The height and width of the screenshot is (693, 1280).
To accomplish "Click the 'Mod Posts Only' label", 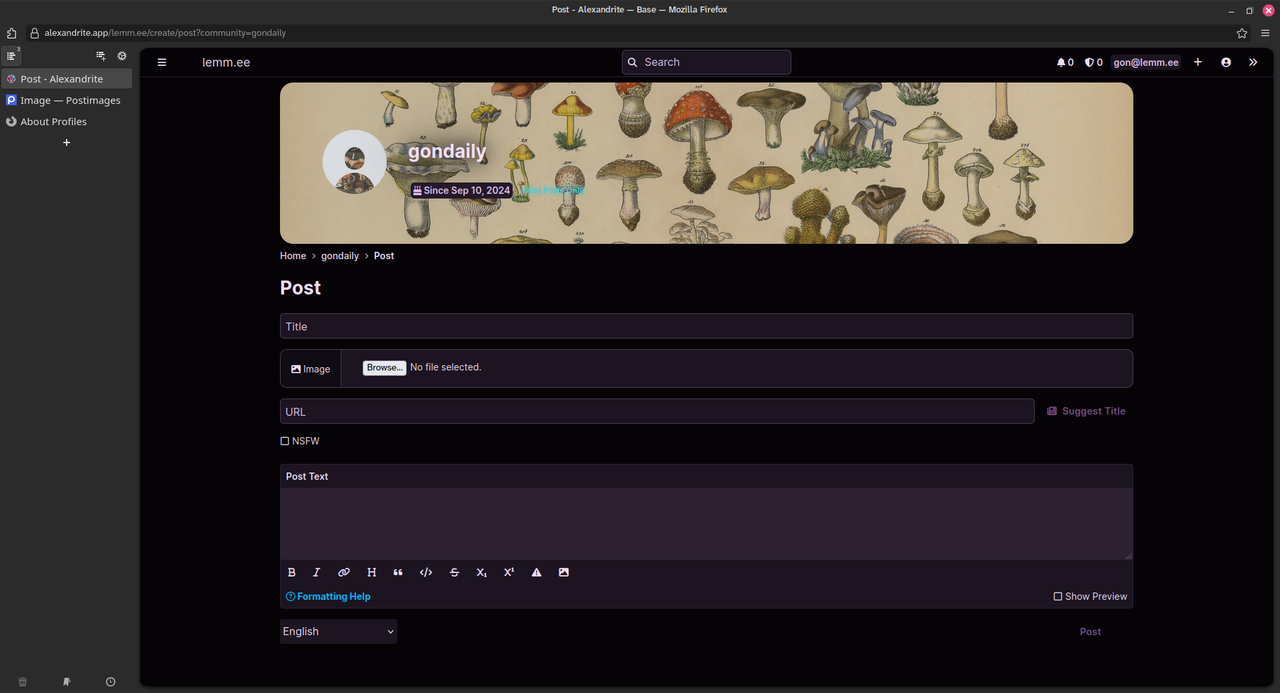I will [553, 190].
